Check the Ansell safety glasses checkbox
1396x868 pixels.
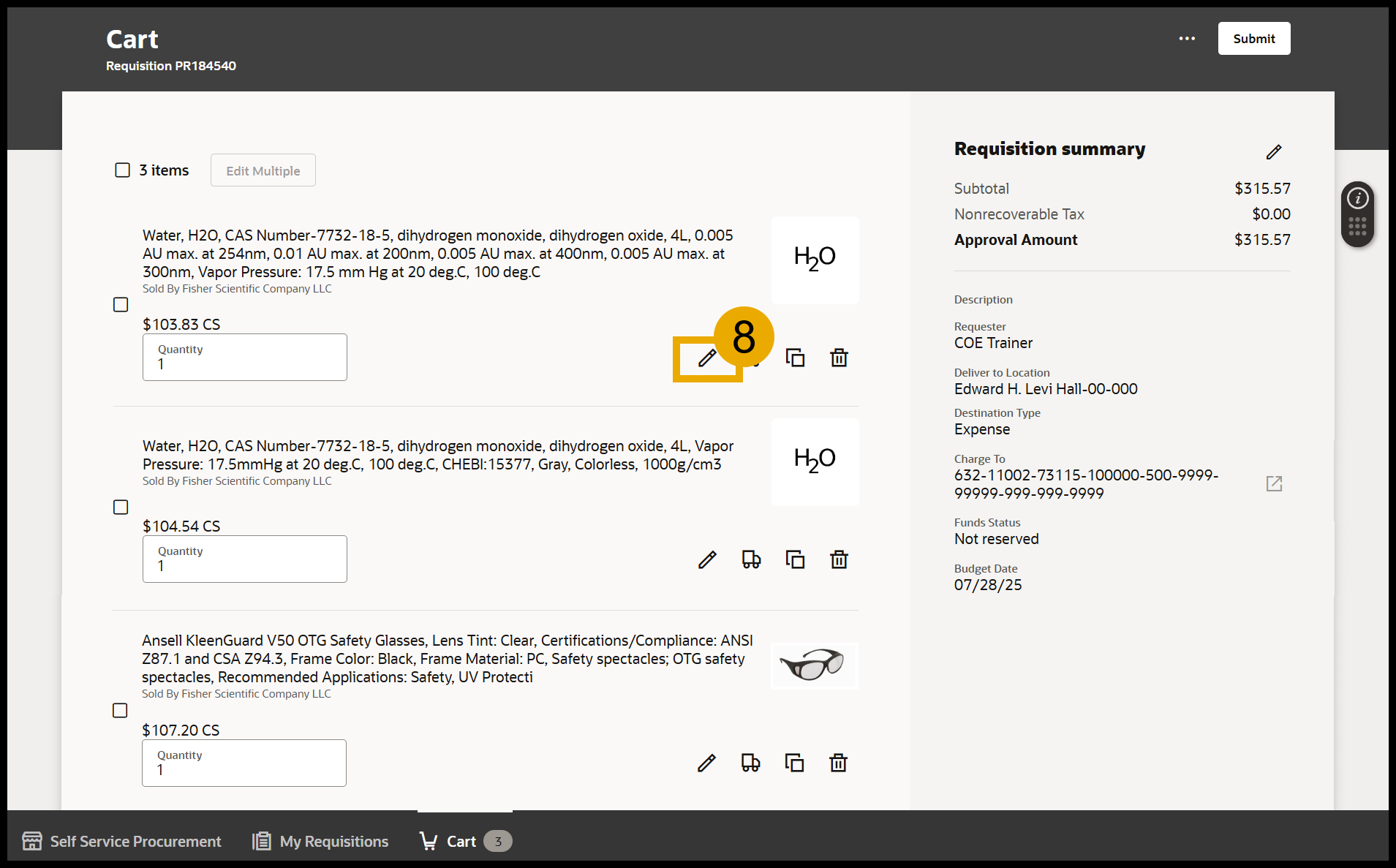[120, 709]
